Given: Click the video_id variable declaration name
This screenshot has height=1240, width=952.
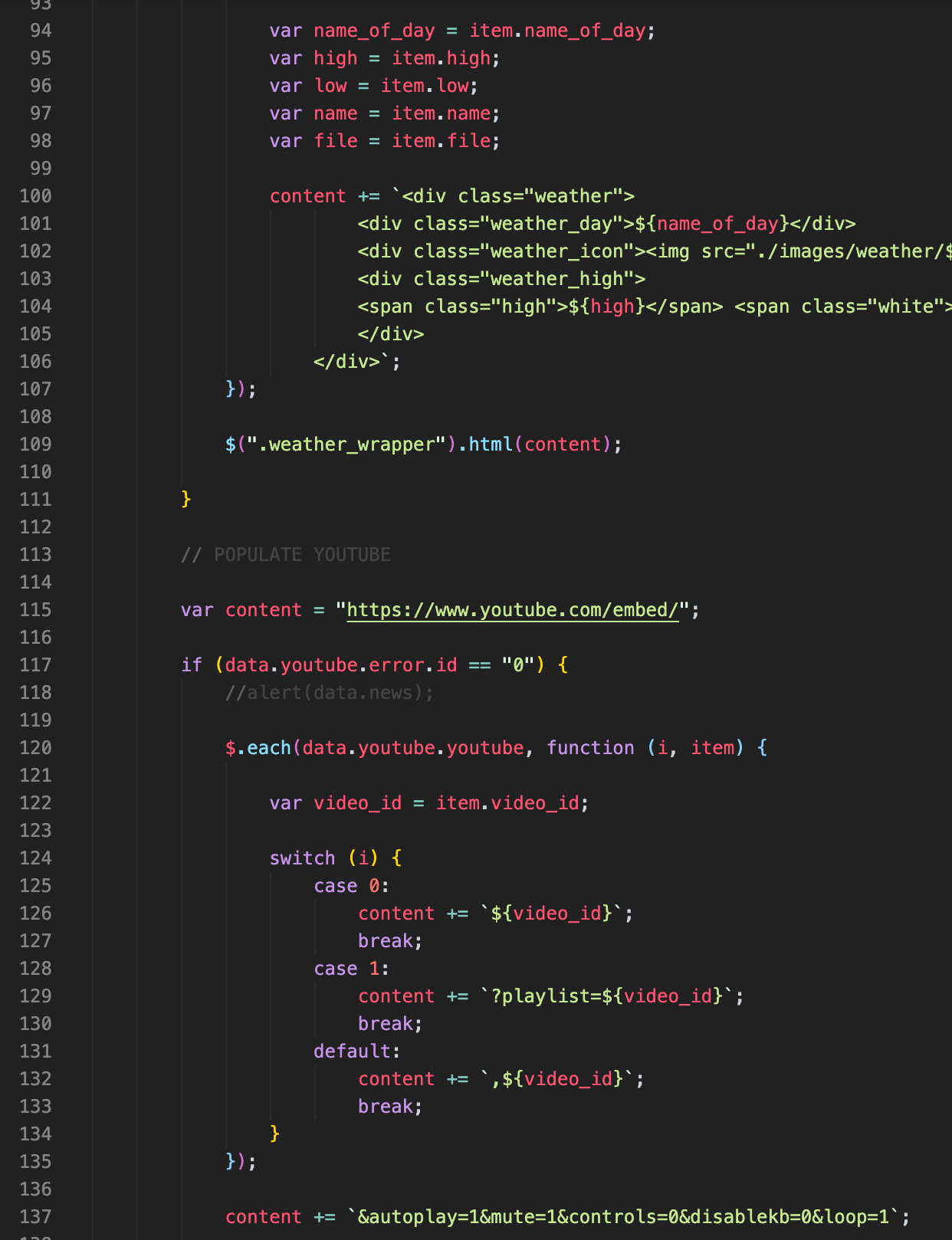Looking at the screenshot, I should point(357,803).
